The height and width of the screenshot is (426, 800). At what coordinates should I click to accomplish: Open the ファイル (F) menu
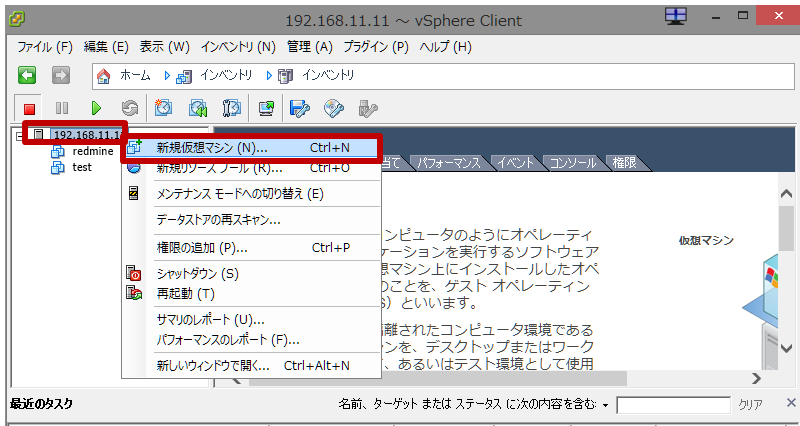(x=45, y=47)
